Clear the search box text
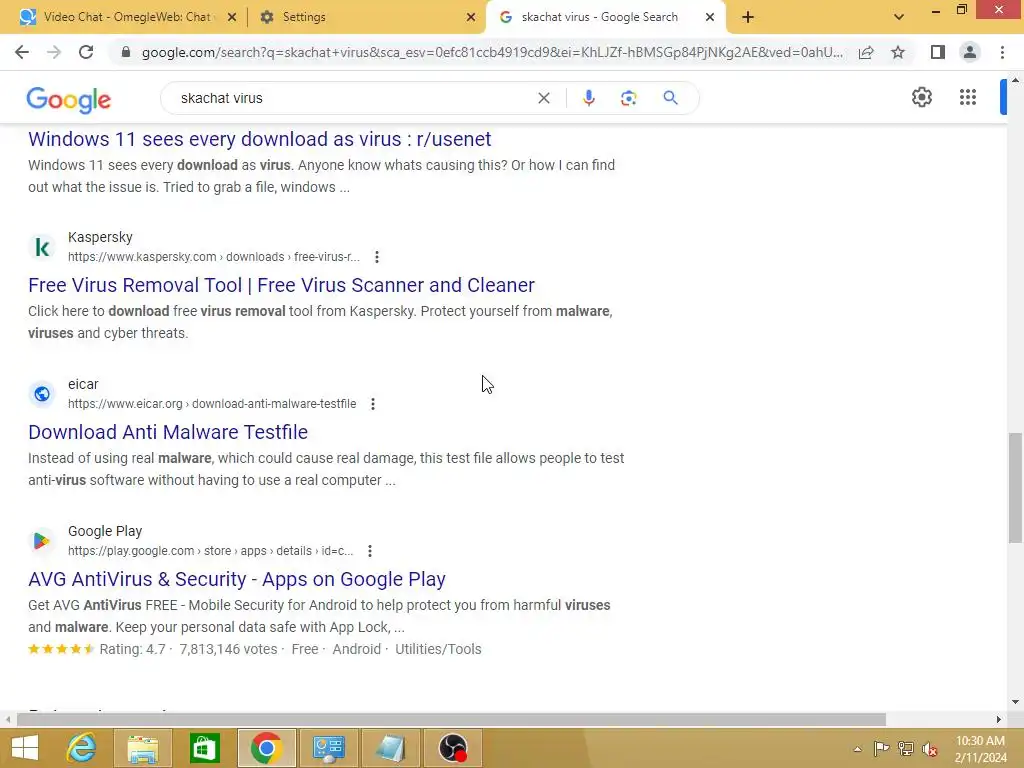Viewport: 1024px width, 768px height. pyautogui.click(x=543, y=98)
